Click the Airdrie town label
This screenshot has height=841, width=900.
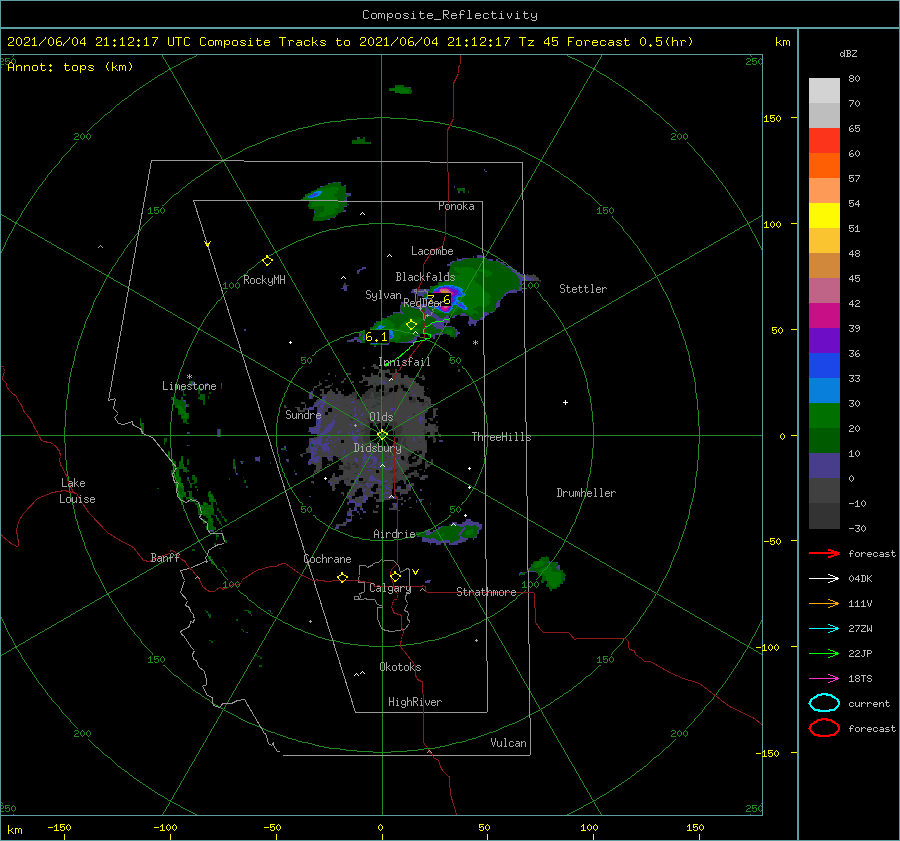tap(394, 534)
